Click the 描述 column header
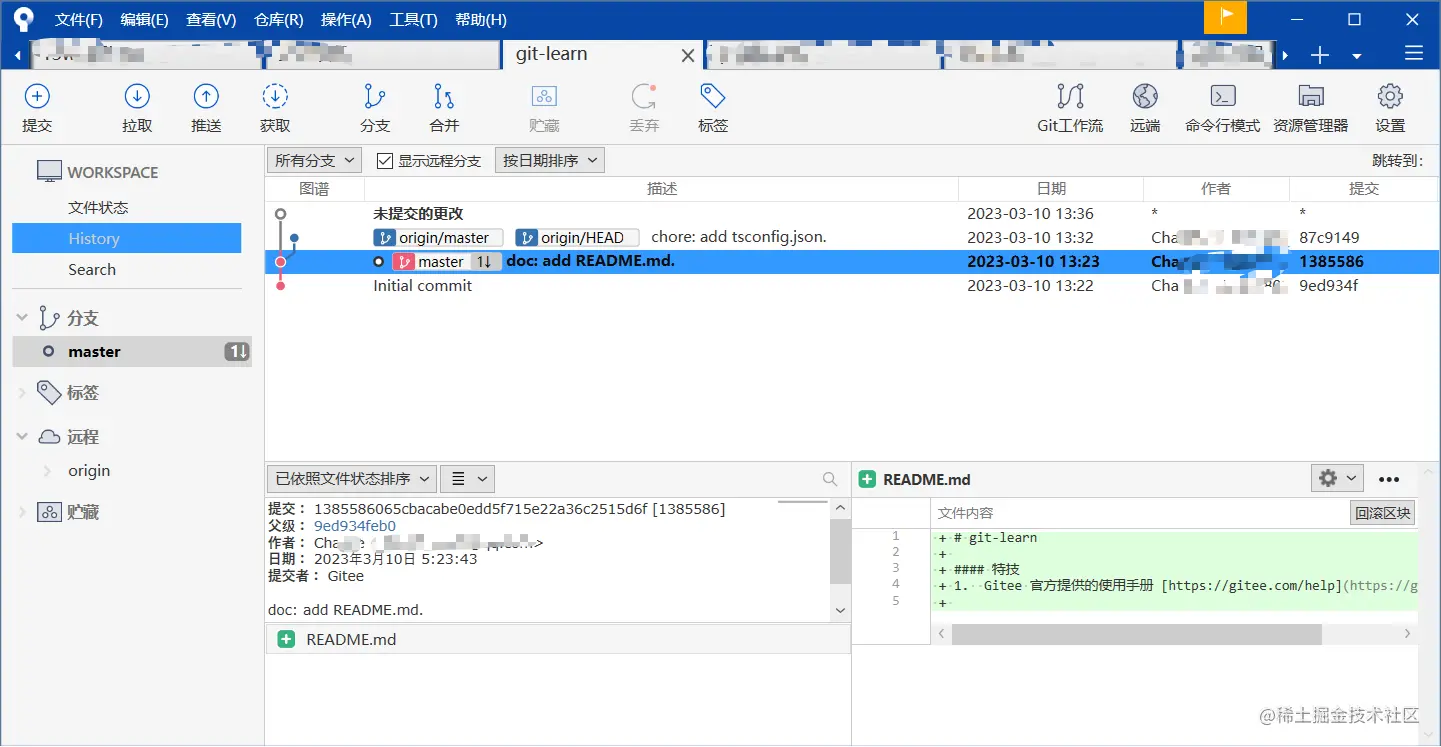1441x747 pixels. point(662,189)
